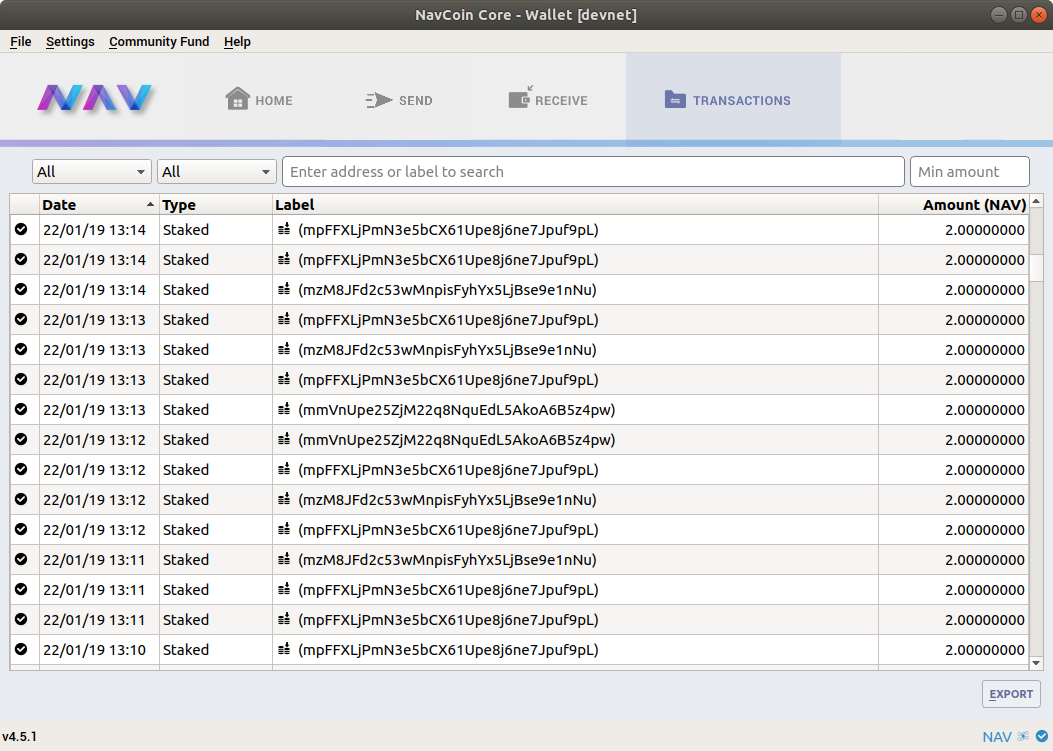This screenshot has height=751, width=1053.
Task: Click confirmed check icon of 13:12 mmVnUpe25 row
Action: click(x=21, y=439)
